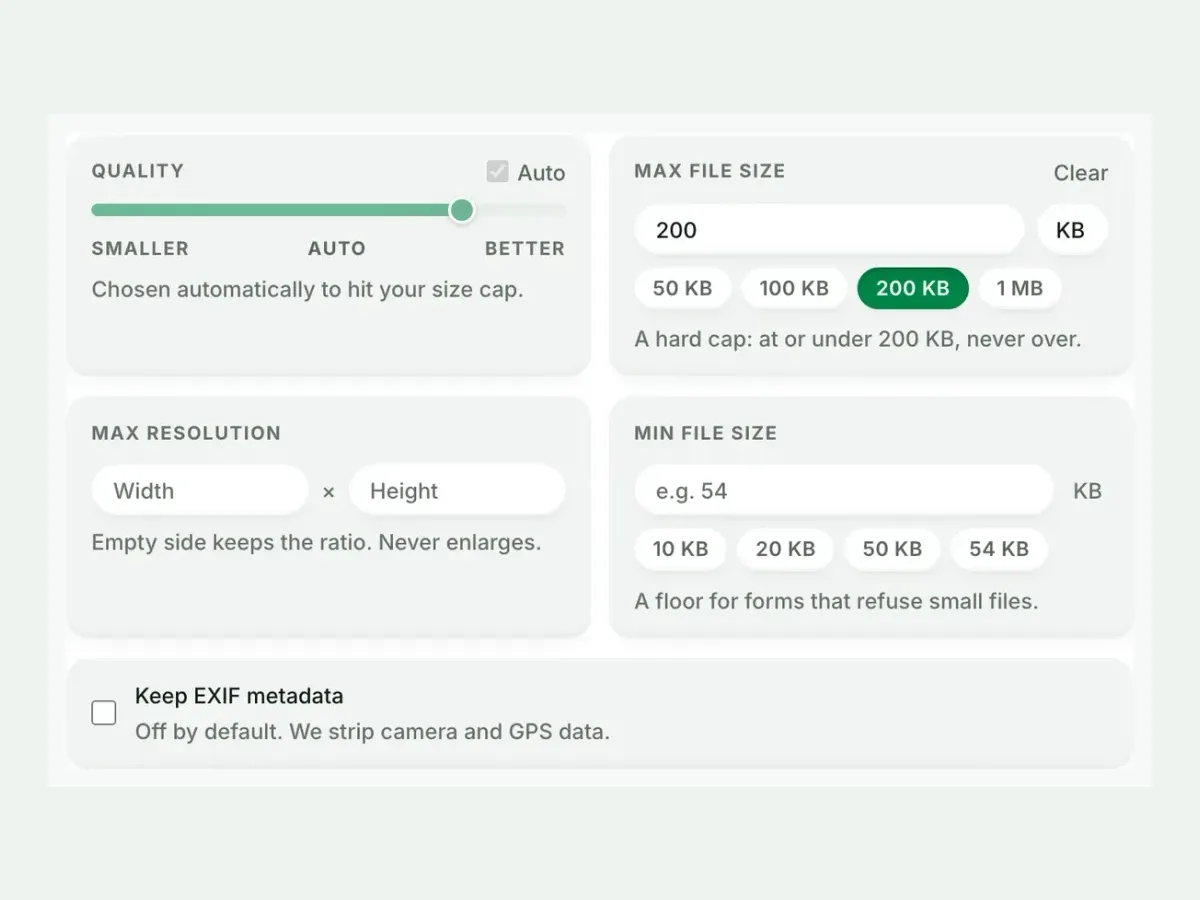The image size is (1200, 900).
Task: Enable the Keep EXIF metadata checkbox
Action: [104, 713]
